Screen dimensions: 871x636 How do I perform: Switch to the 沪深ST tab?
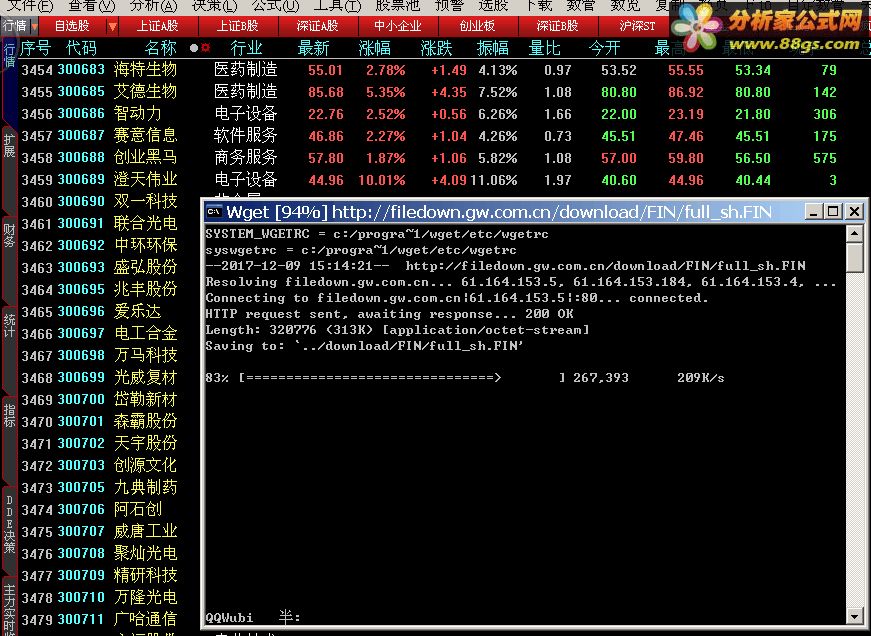pos(637,26)
